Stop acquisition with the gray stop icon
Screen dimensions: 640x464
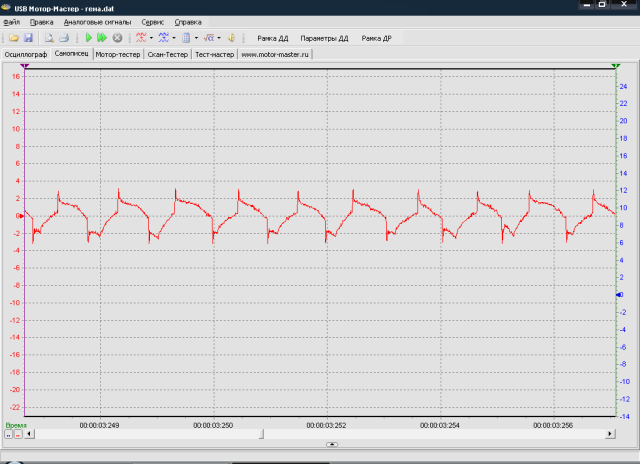click(118, 38)
